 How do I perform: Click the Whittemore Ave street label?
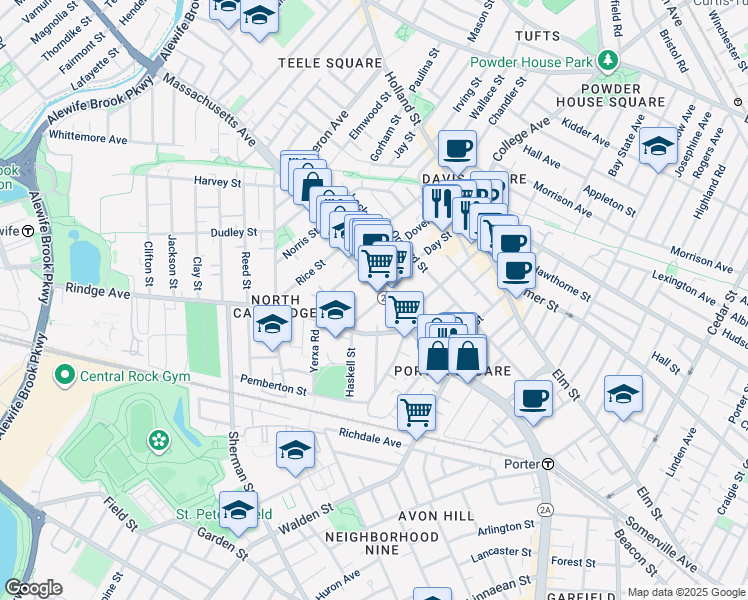click(88, 137)
